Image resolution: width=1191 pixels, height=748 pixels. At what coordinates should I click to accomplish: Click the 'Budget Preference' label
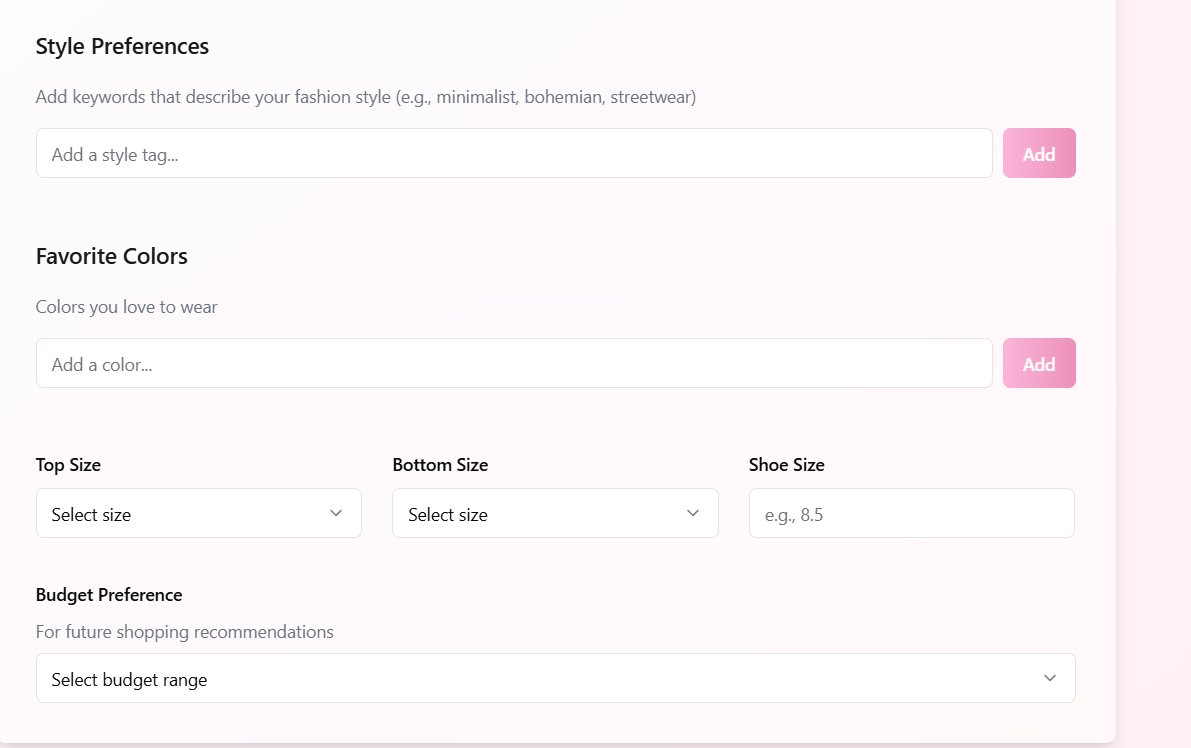(109, 595)
